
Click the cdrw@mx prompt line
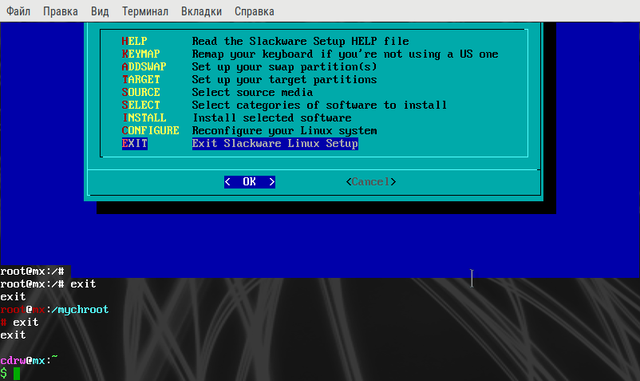coord(29,360)
